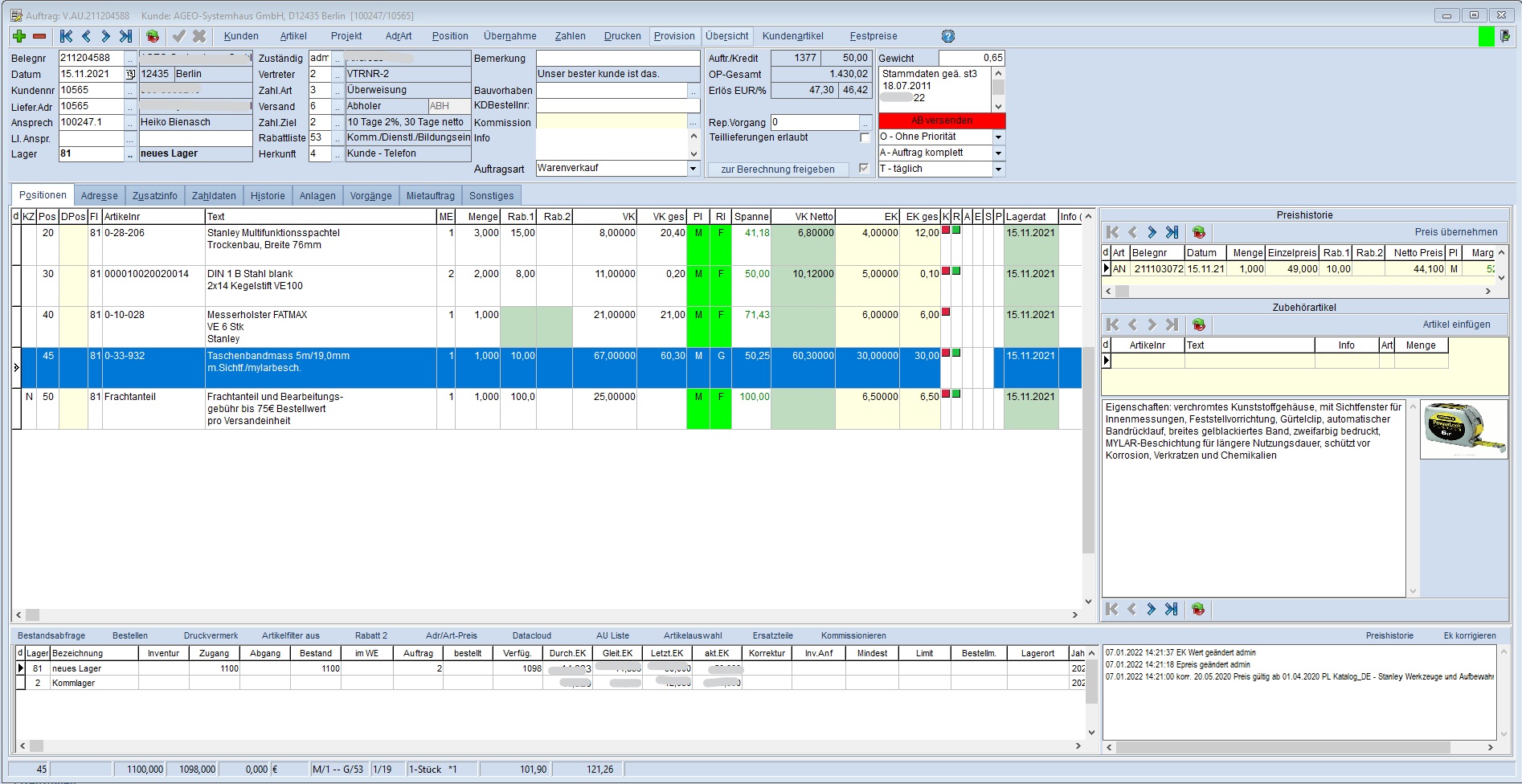Switch to the Zahldaten tab
Image resolution: width=1522 pixels, height=784 pixels.
click(x=214, y=196)
